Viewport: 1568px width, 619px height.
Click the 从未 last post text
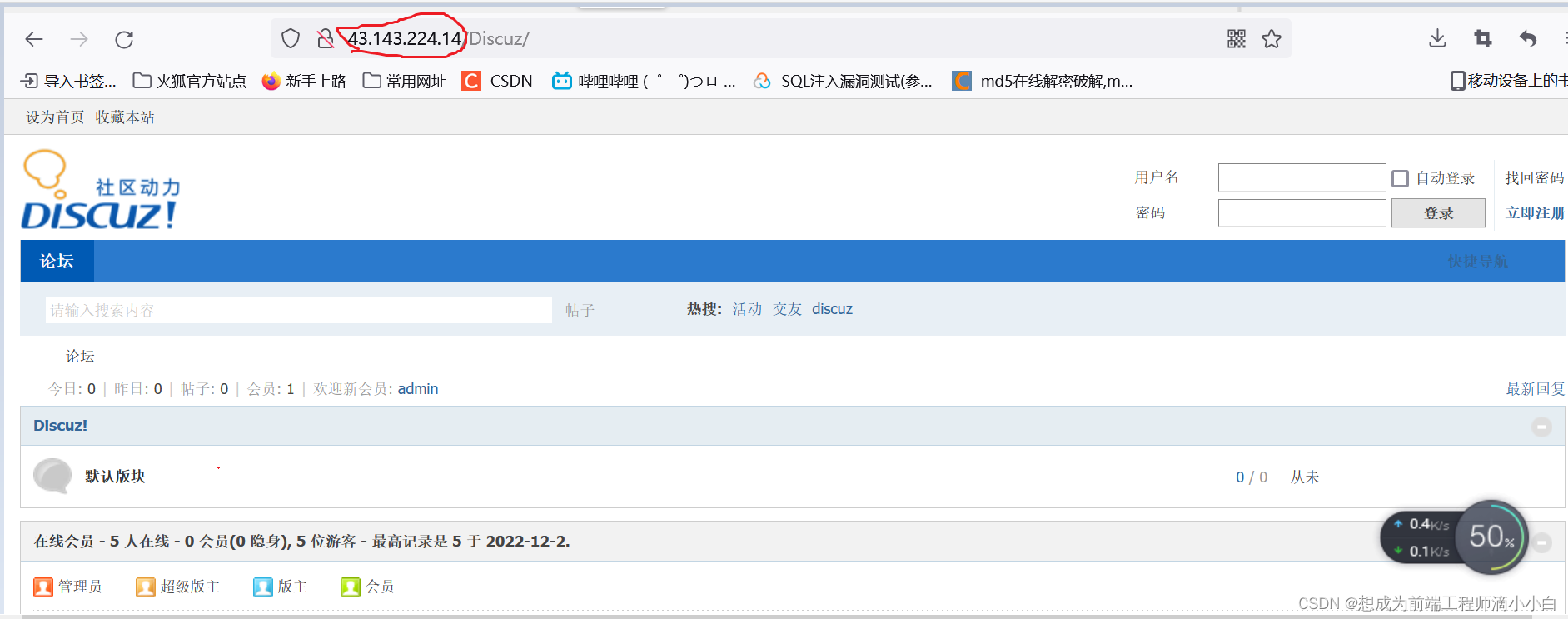click(x=1305, y=477)
